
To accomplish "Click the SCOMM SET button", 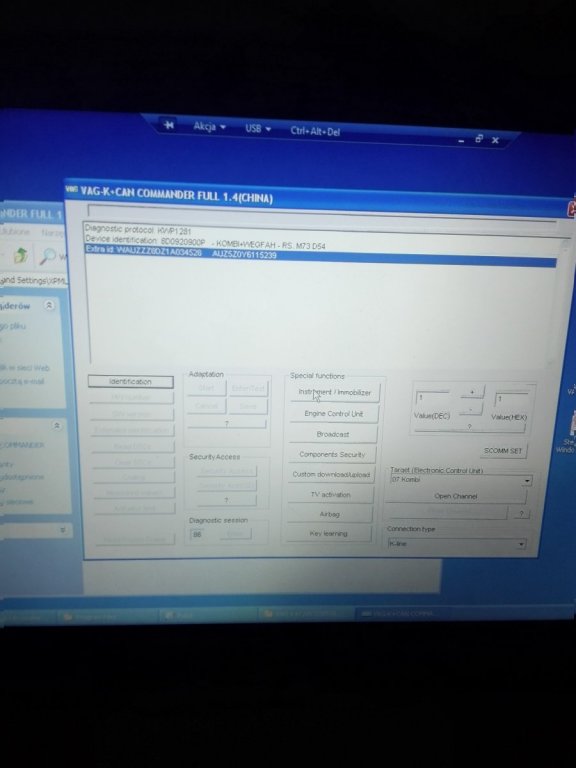I will coord(503,451).
